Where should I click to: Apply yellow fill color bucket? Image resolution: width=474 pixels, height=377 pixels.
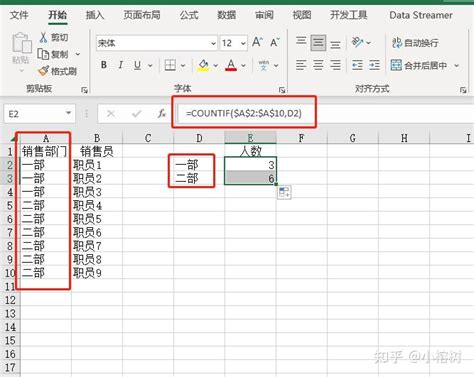coord(203,65)
